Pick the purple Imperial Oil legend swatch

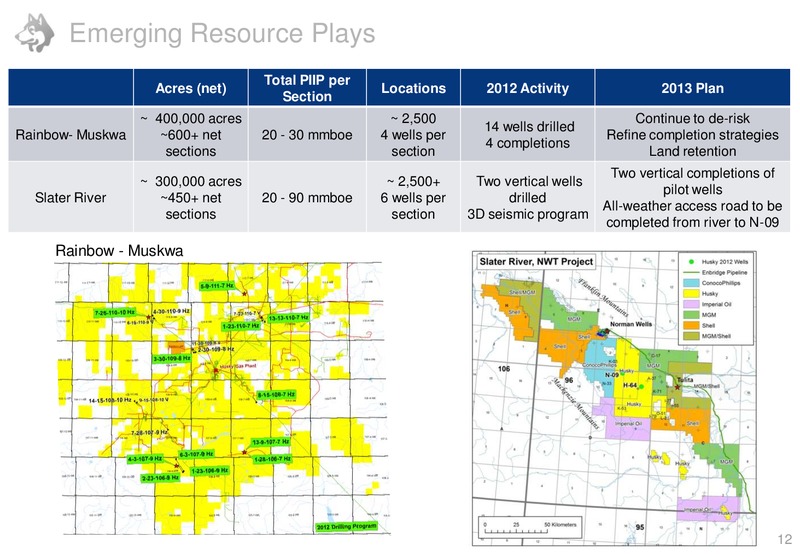[691, 304]
